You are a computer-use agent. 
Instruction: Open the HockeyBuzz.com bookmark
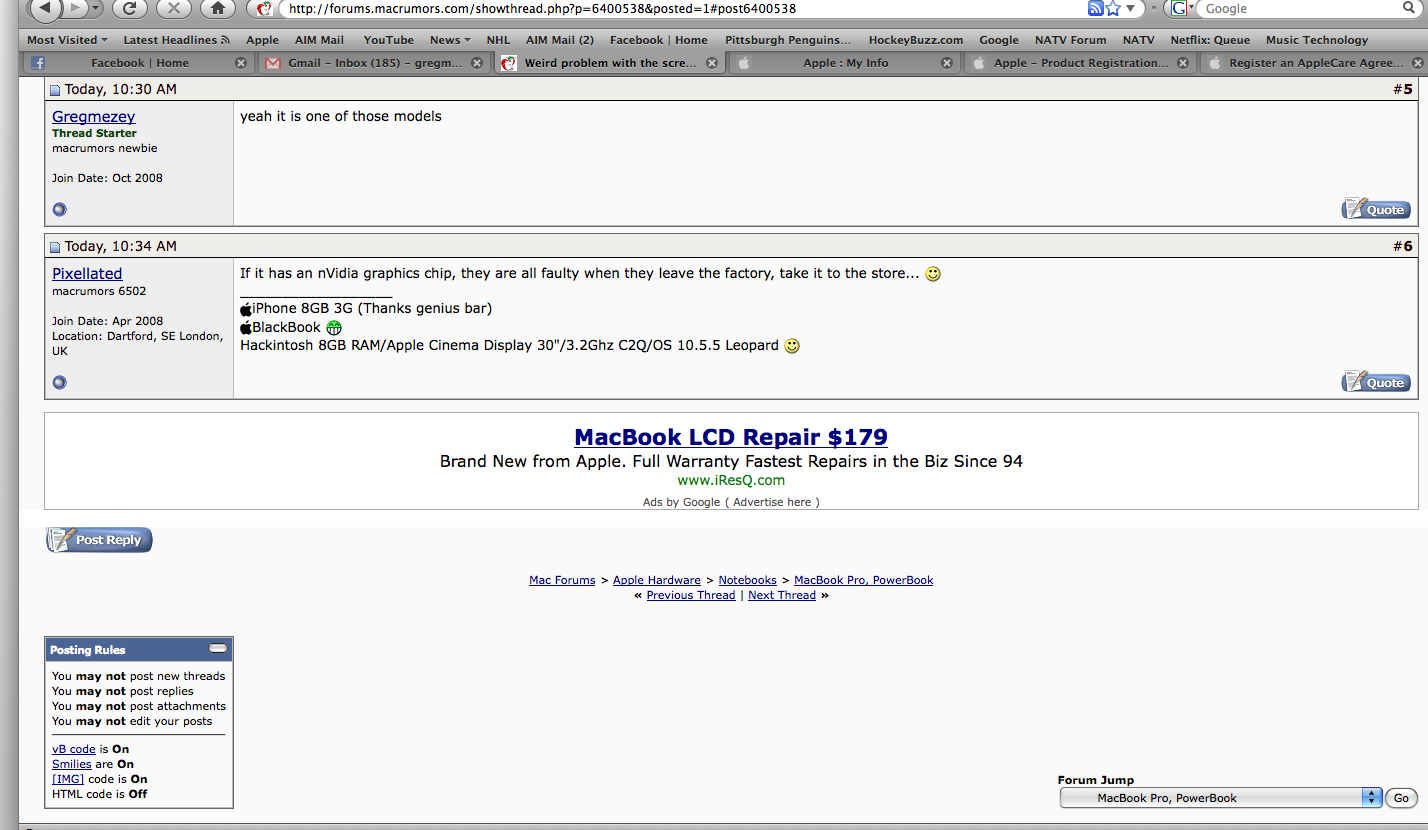[x=915, y=40]
